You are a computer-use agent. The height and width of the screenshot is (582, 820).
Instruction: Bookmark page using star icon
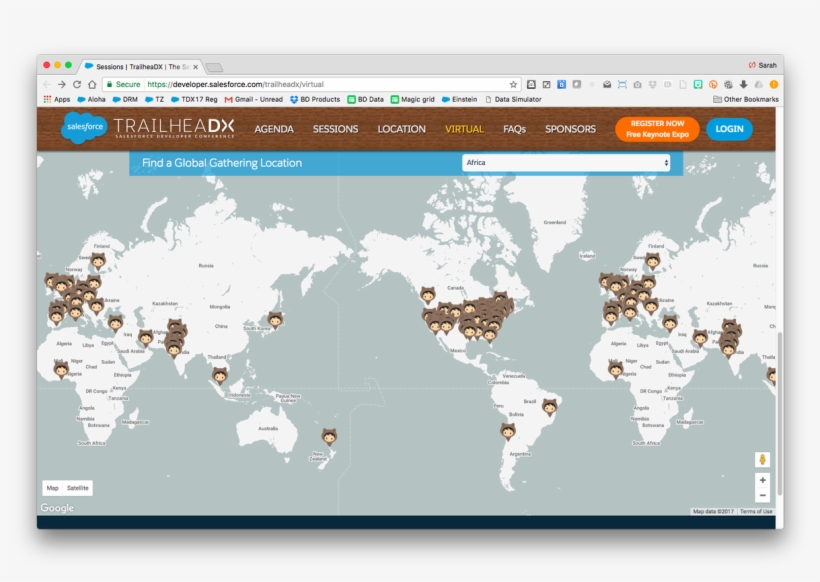point(513,85)
